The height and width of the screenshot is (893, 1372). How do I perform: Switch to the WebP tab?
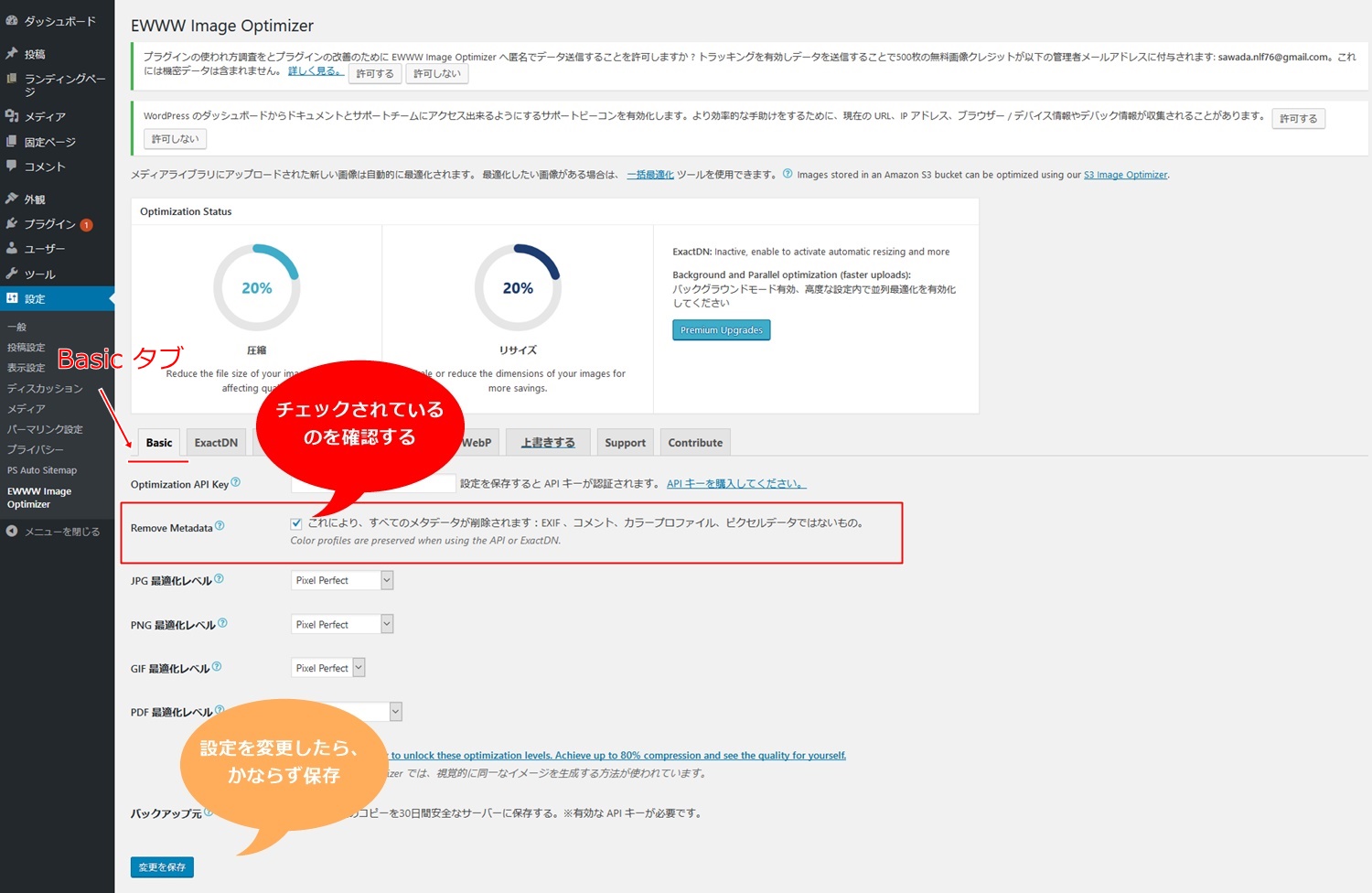[x=477, y=442]
